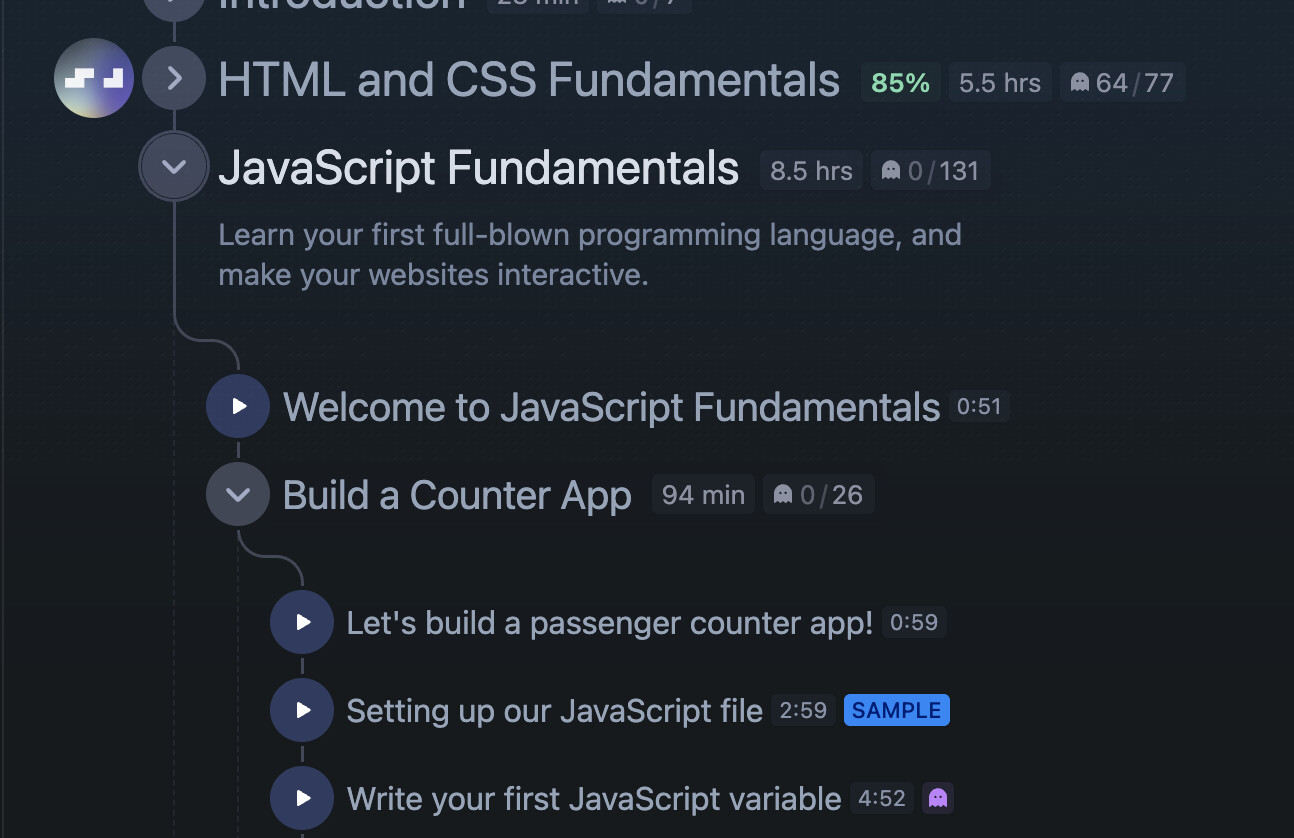This screenshot has height=838, width=1294.
Task: Click the 0/26 challenges ghost badge
Action: (818, 495)
